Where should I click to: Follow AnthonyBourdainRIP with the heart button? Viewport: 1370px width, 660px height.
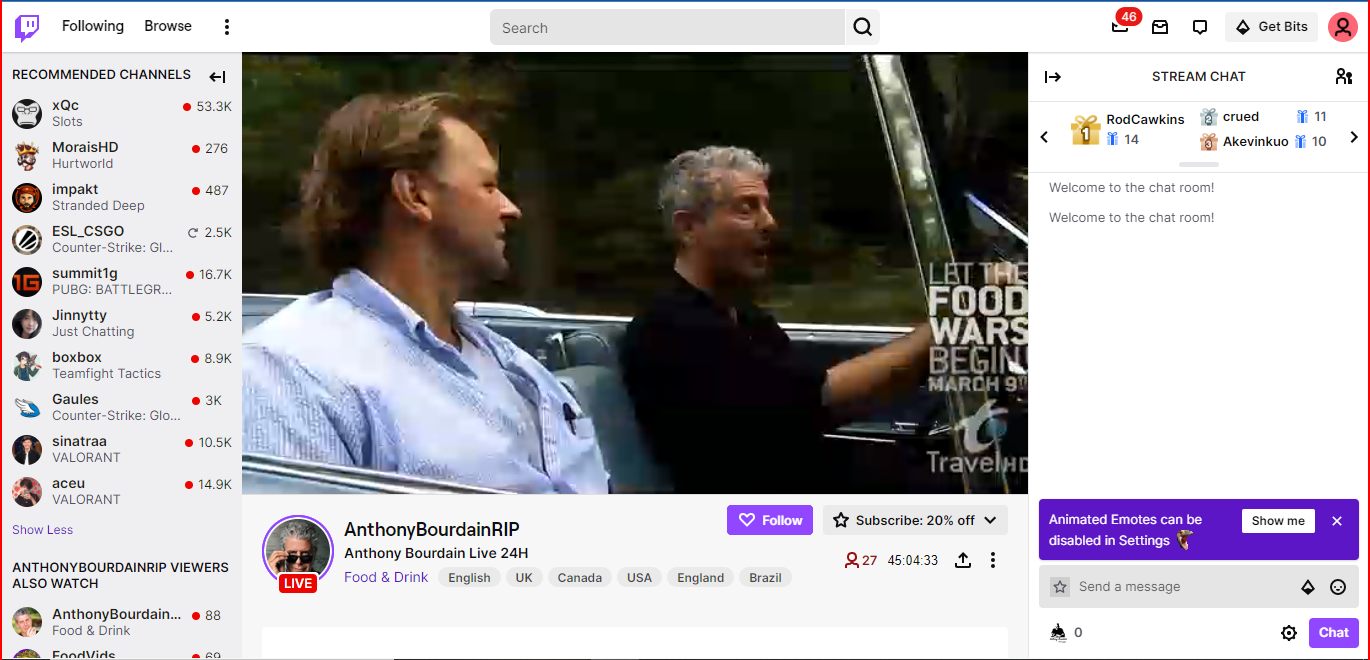tap(770, 520)
